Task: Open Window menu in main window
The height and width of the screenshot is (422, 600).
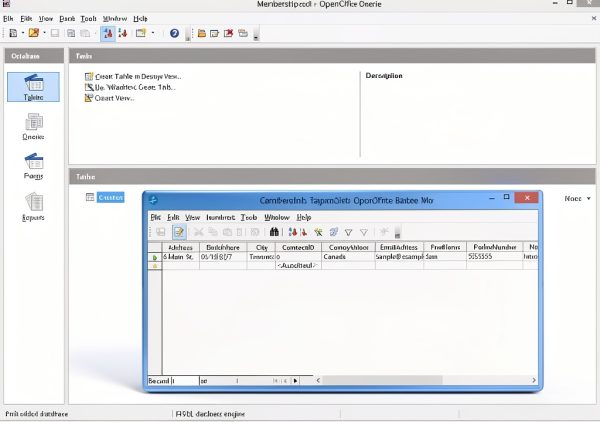Action: point(115,18)
